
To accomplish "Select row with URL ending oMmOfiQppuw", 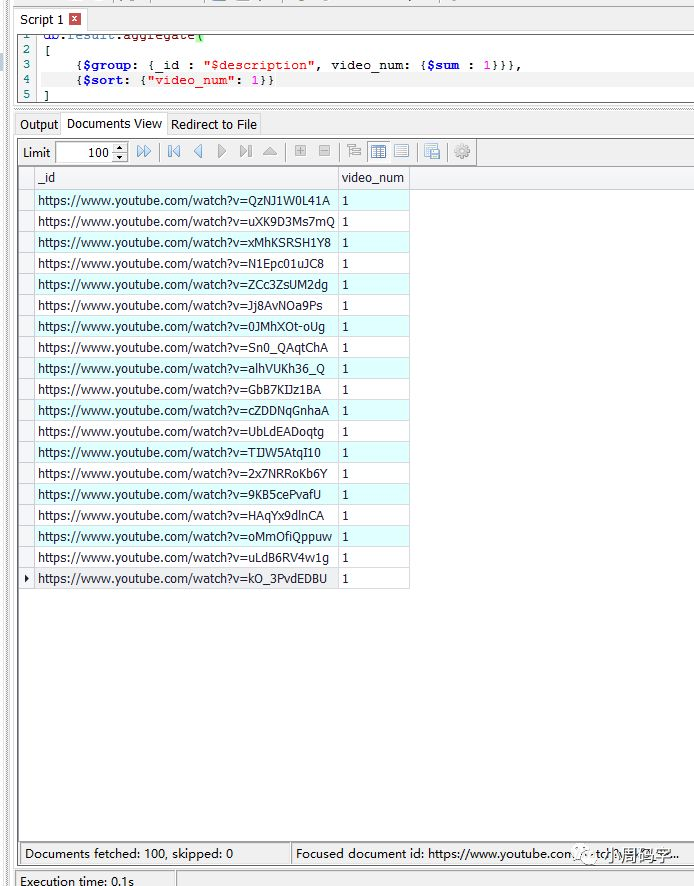I will tap(186, 536).
